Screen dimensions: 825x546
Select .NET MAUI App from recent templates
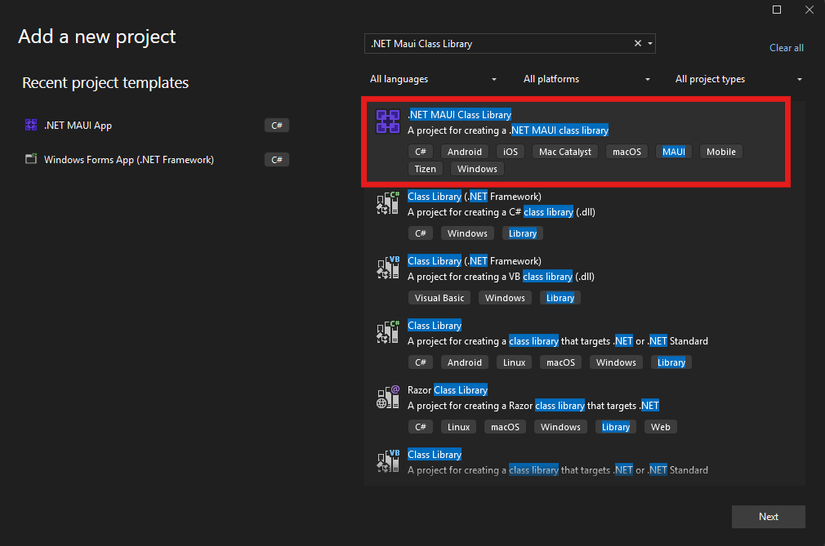point(157,125)
